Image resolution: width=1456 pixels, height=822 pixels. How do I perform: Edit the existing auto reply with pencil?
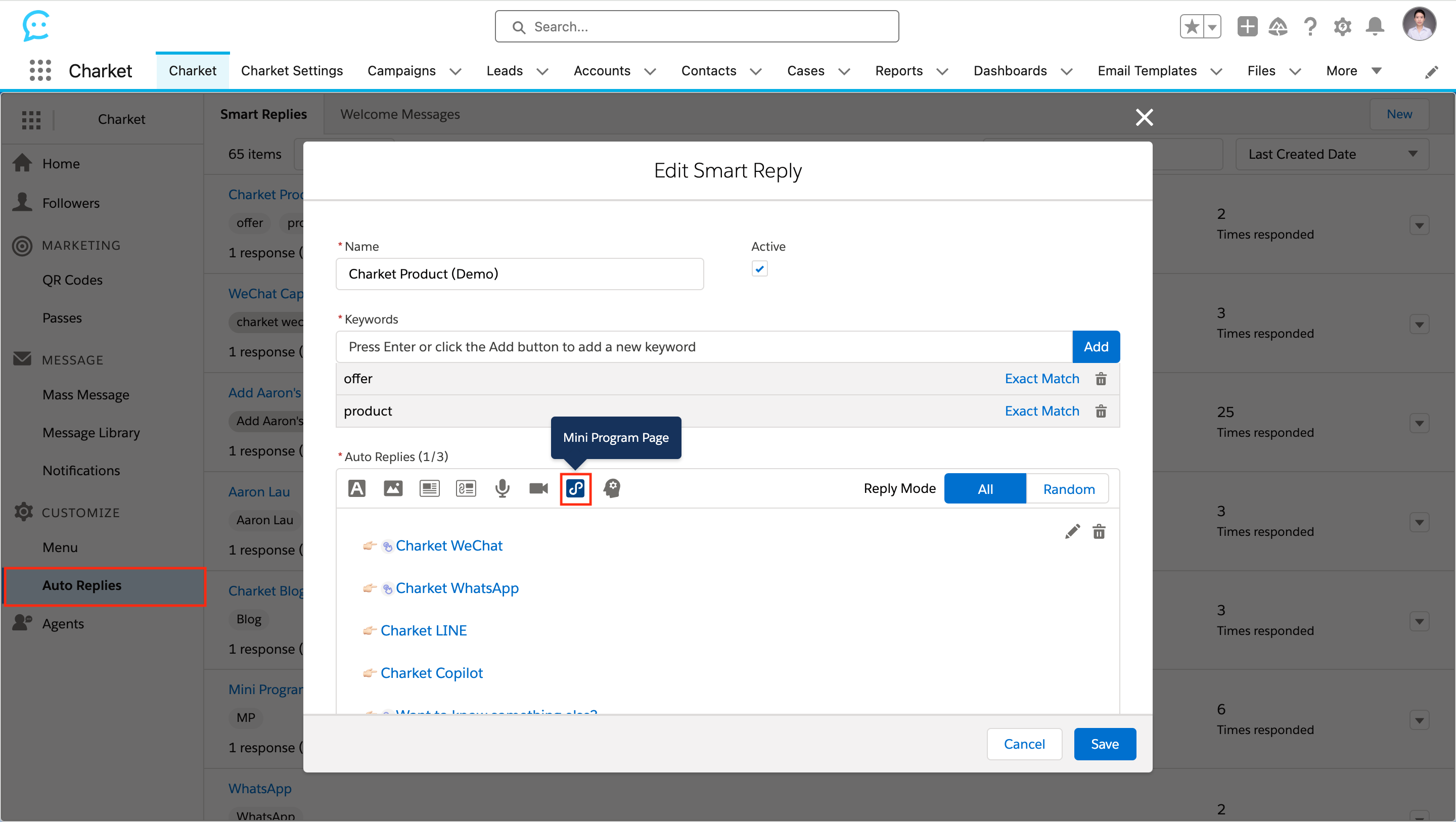[1072, 531]
